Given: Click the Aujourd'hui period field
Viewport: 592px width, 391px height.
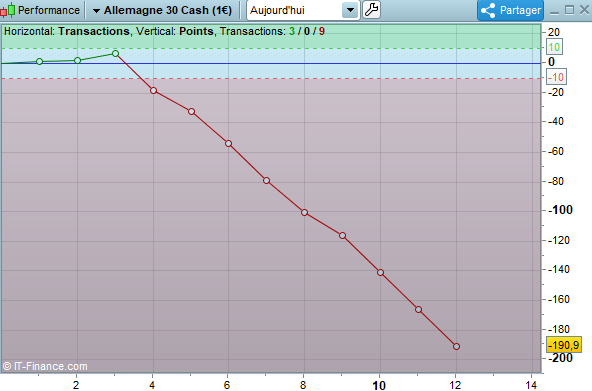Looking at the screenshot, I should click(x=303, y=10).
